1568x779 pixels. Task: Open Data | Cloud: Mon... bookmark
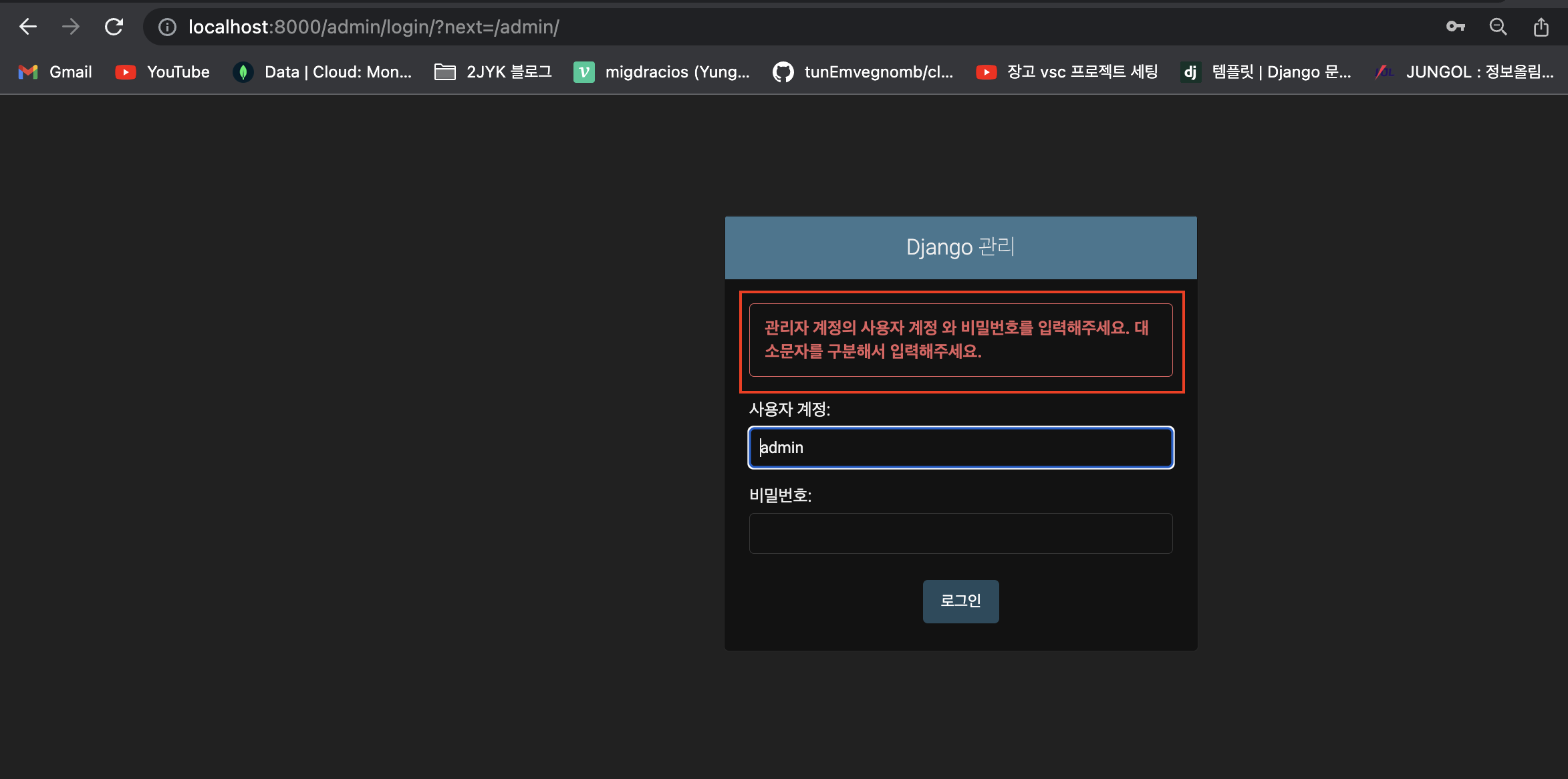(x=322, y=71)
